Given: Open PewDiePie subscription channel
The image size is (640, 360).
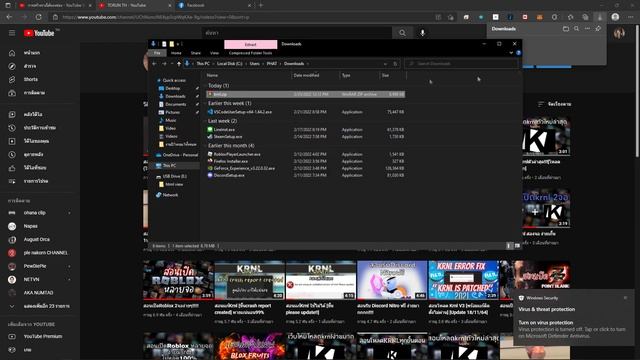Looking at the screenshot, I should pos(35,266).
